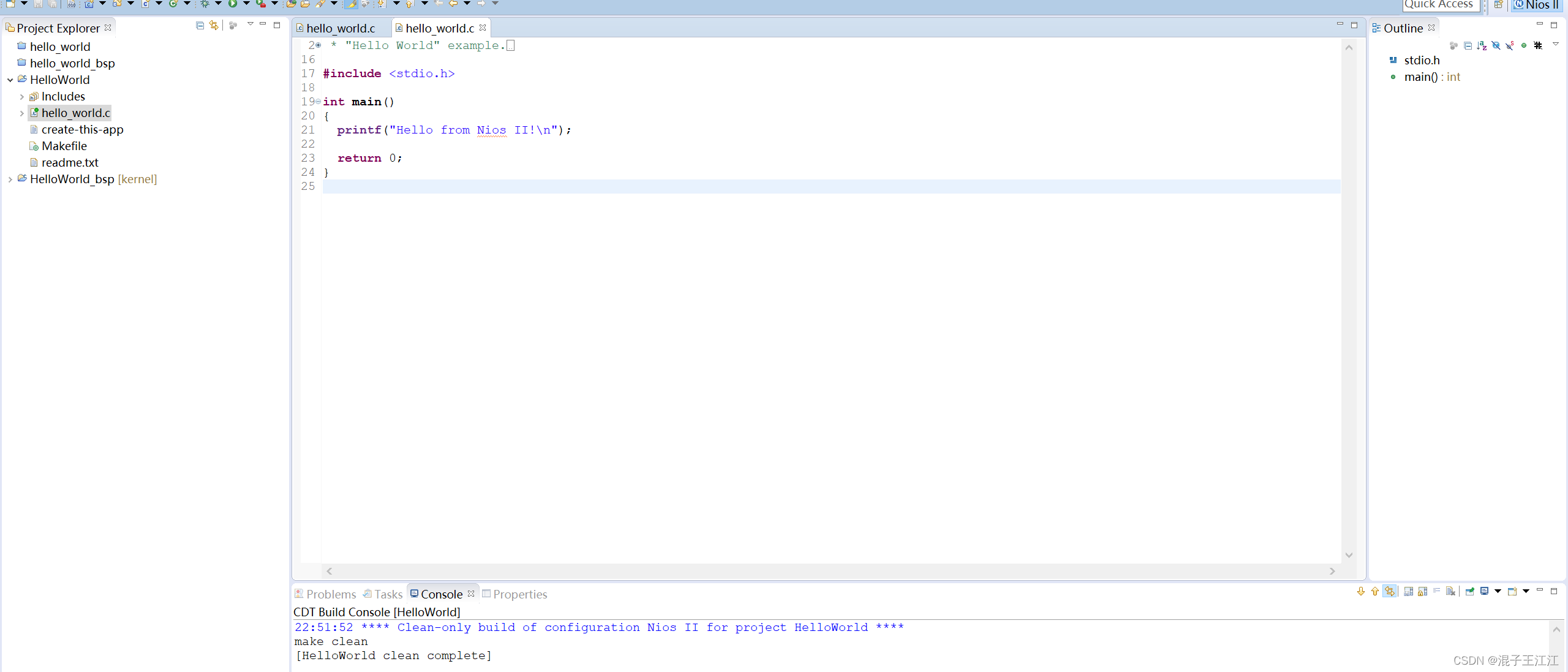1568x672 pixels.
Task: Click the Console scroll-down arrow icon
Action: pos(1361,591)
